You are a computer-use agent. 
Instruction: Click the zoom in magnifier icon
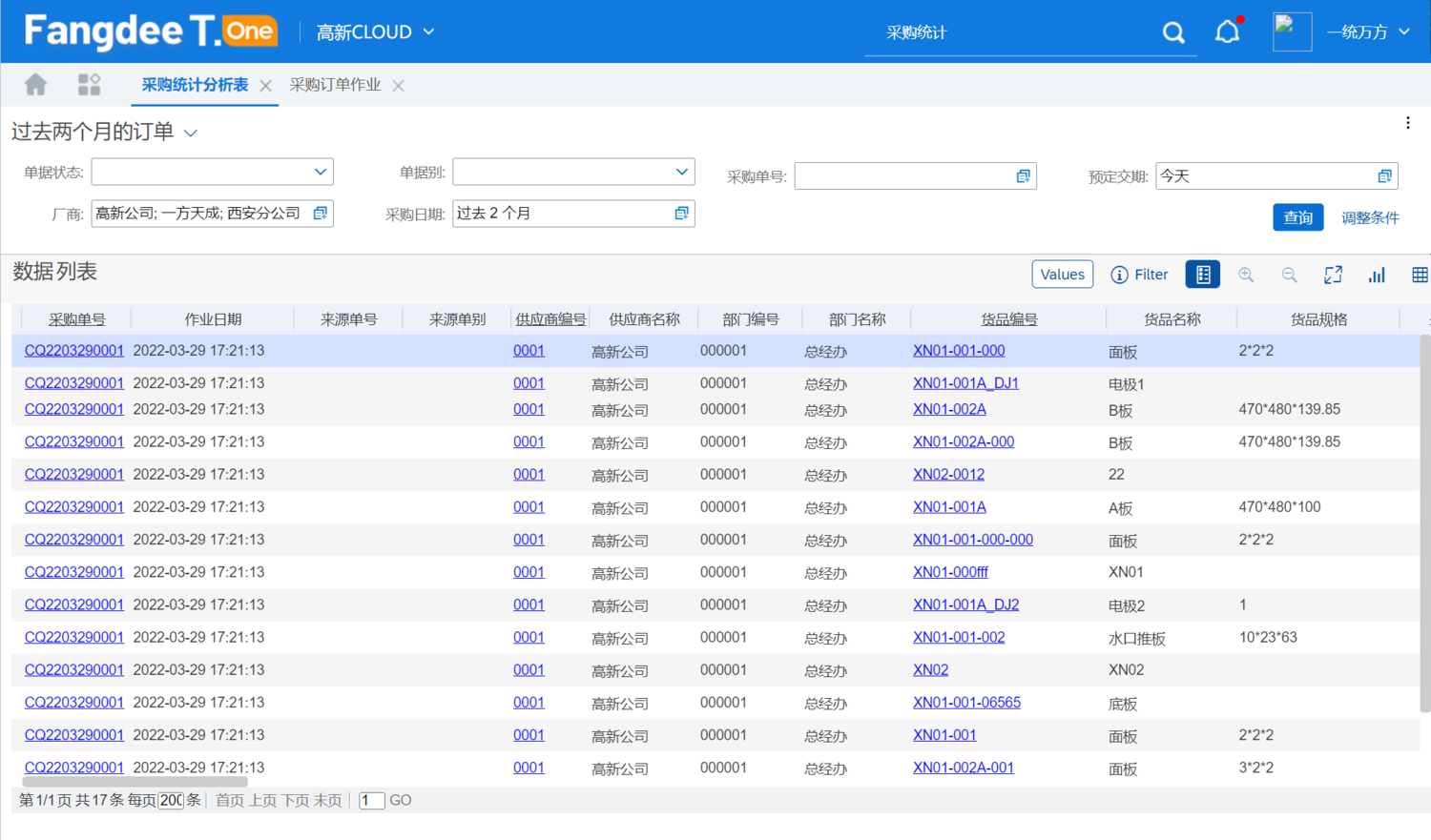(1246, 274)
